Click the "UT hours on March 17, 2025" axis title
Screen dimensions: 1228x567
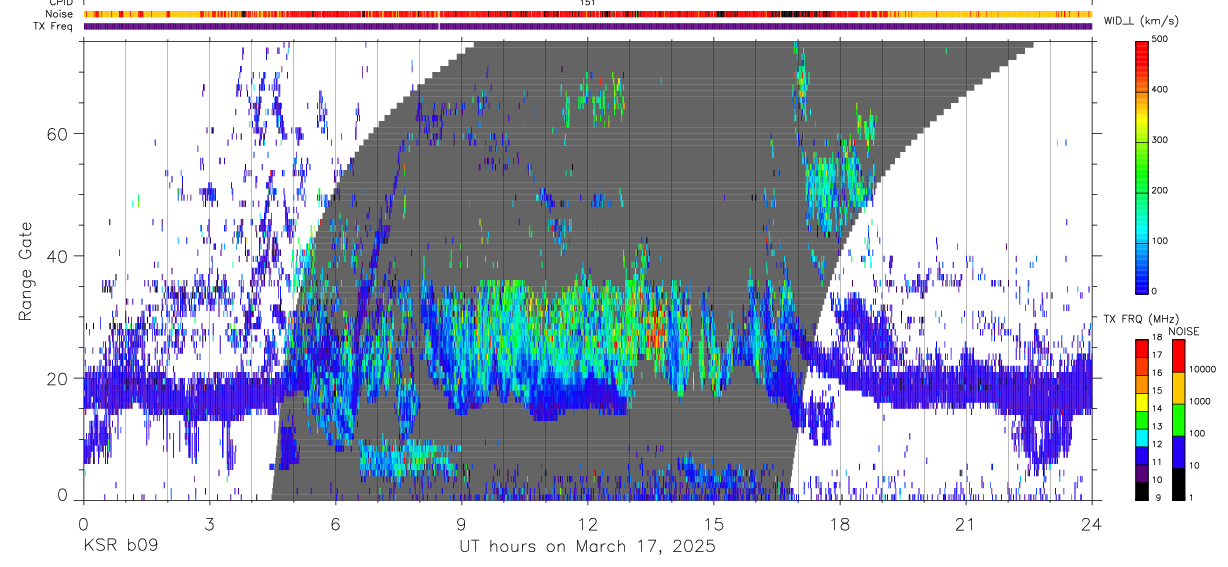point(587,546)
